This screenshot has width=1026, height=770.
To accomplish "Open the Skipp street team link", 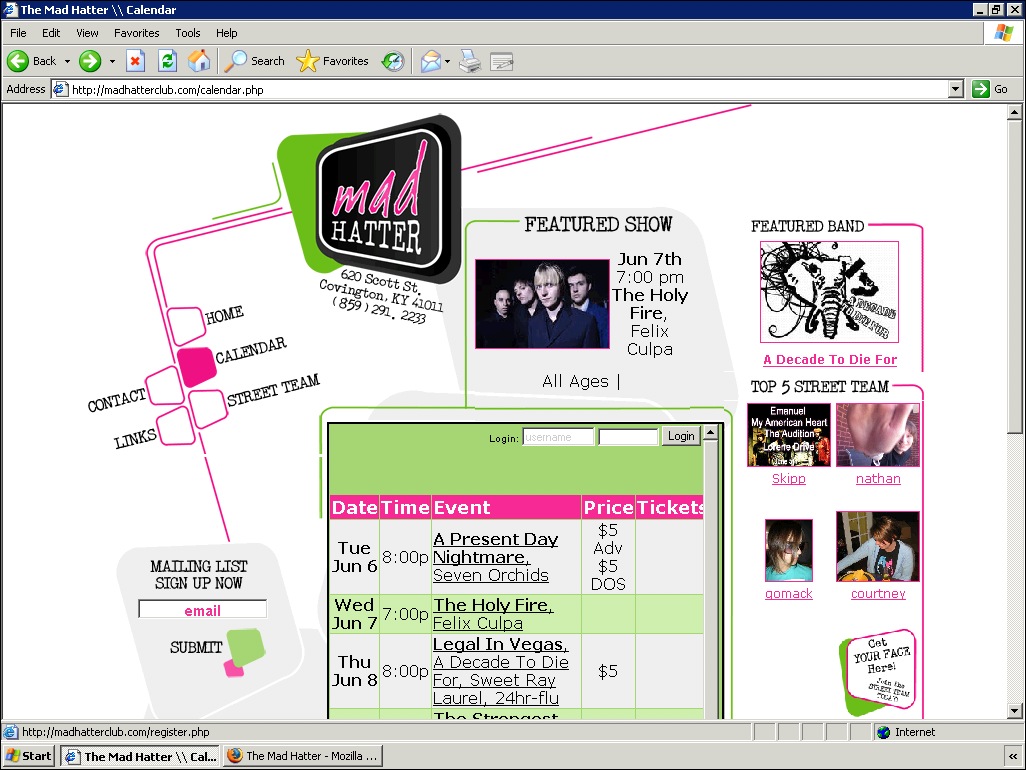I will click(788, 478).
